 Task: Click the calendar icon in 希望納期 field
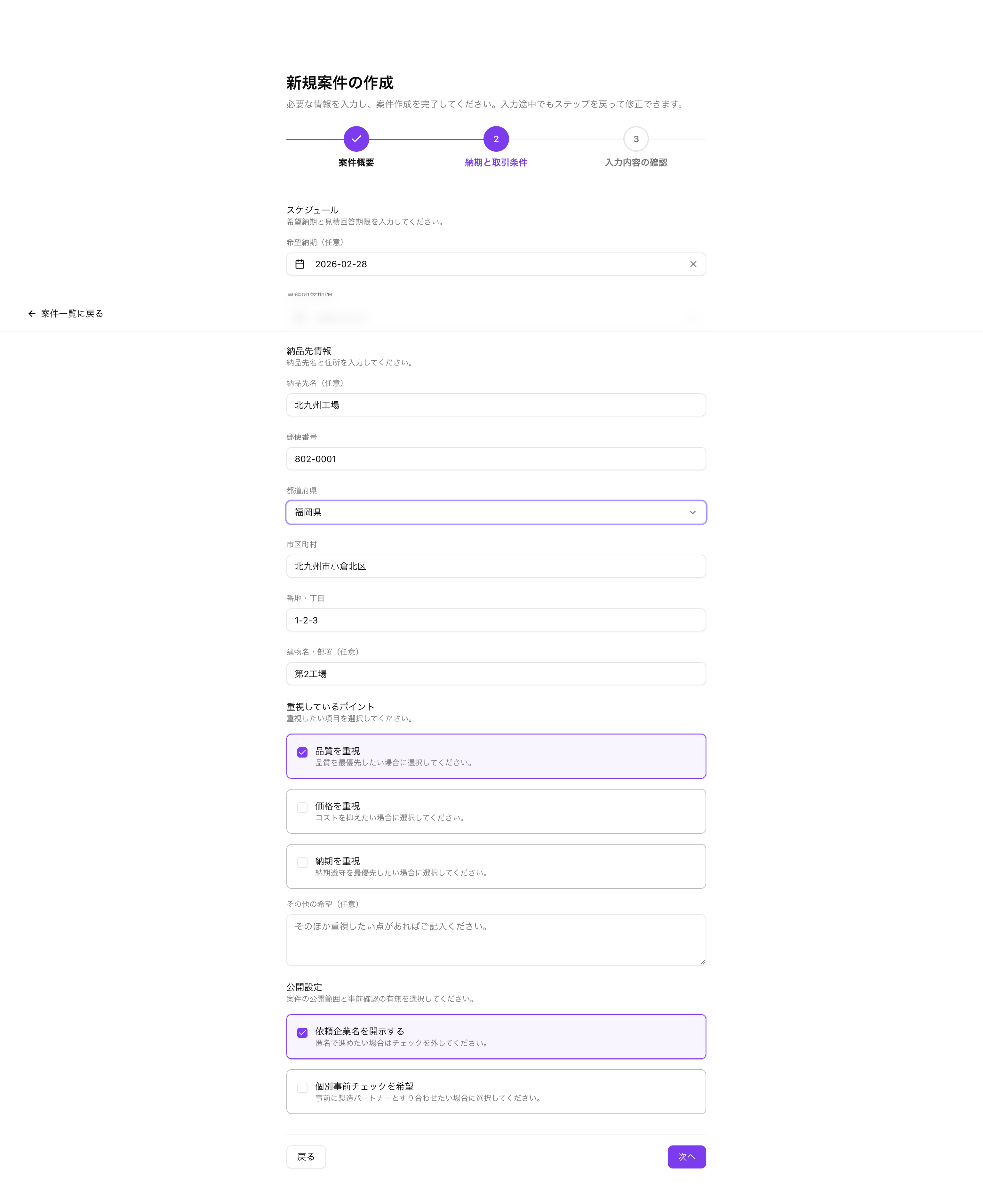point(300,264)
